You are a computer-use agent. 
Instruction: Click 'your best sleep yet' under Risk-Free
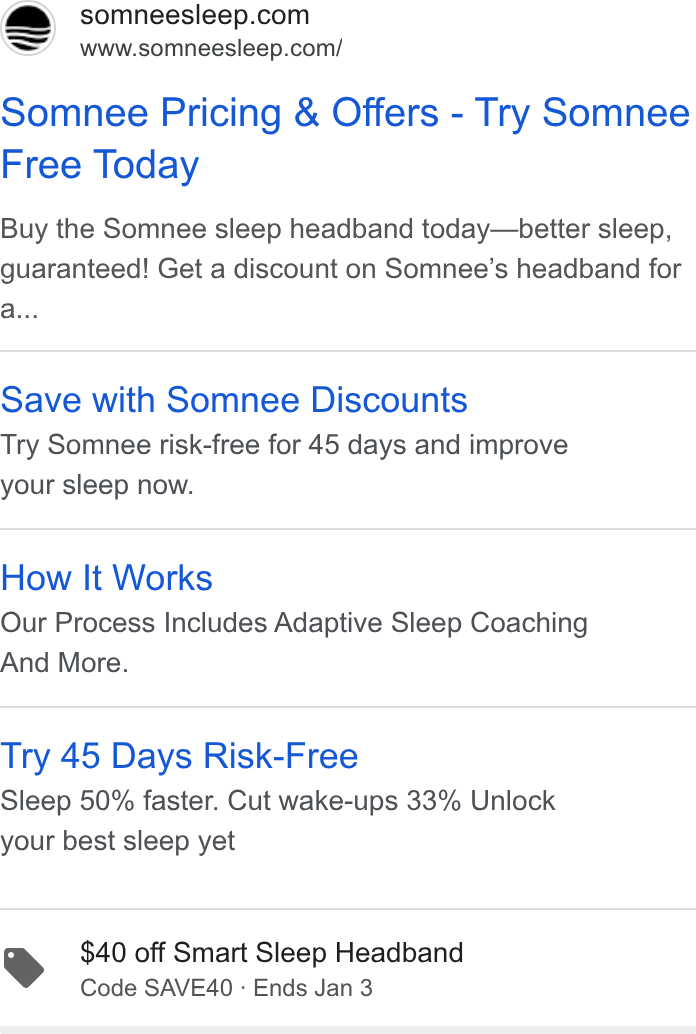(117, 841)
